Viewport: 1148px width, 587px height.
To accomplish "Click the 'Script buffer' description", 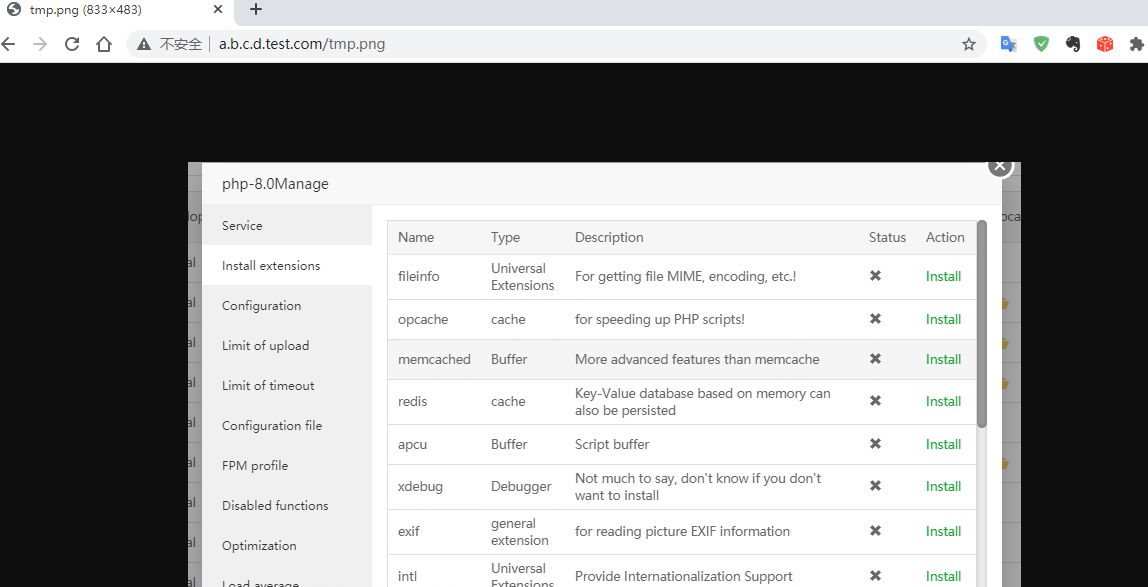I will pyautogui.click(x=612, y=444).
